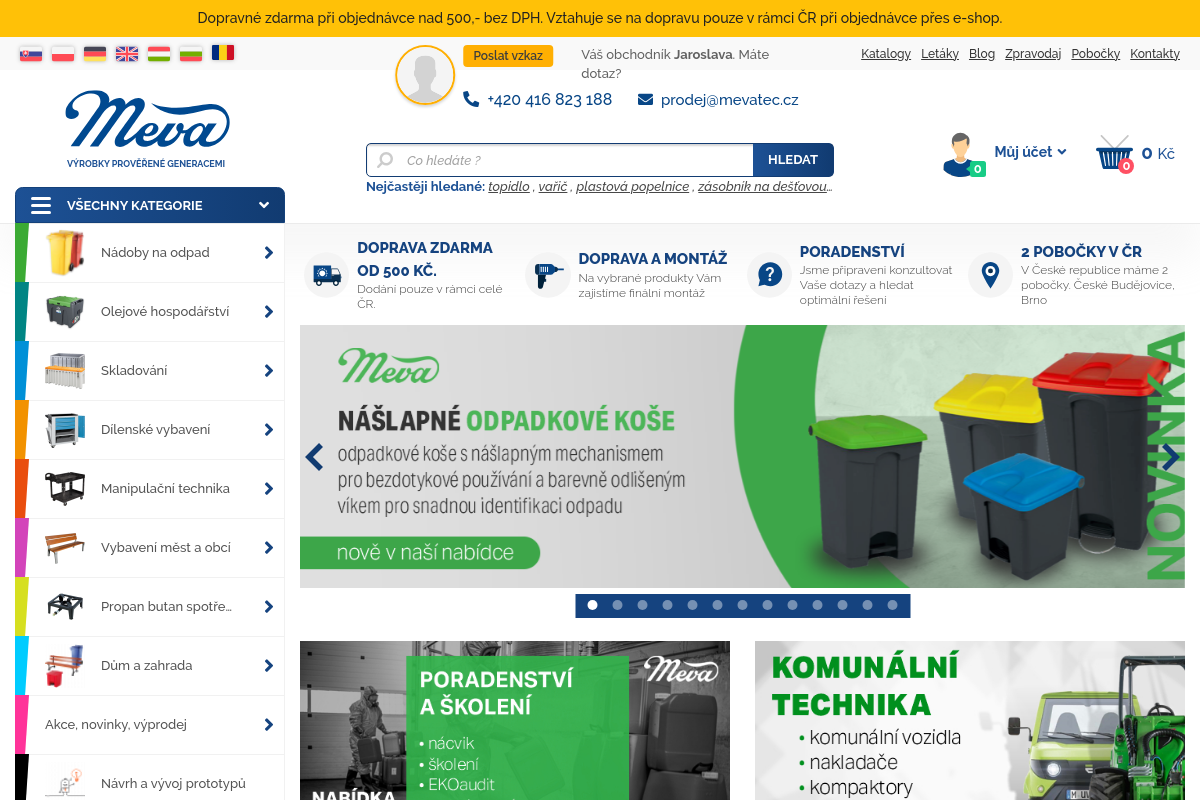Open the Poradenství a školení banner
This screenshot has height=800, width=1200.
coord(515,720)
